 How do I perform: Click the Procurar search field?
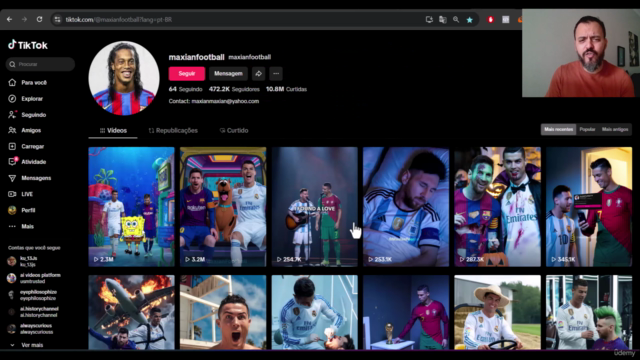[40, 64]
